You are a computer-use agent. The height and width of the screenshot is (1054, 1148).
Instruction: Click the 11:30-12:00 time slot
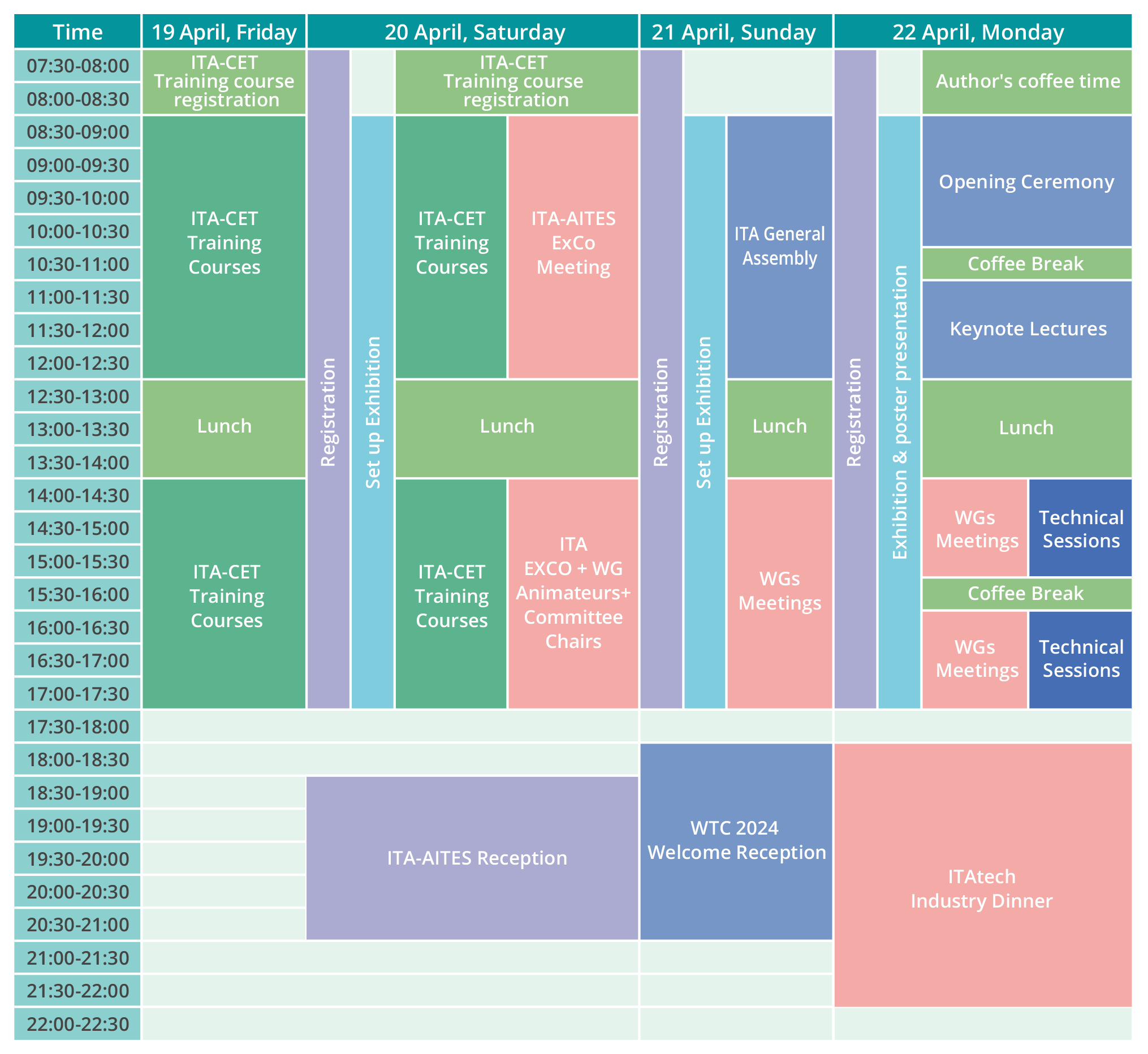click(77, 330)
